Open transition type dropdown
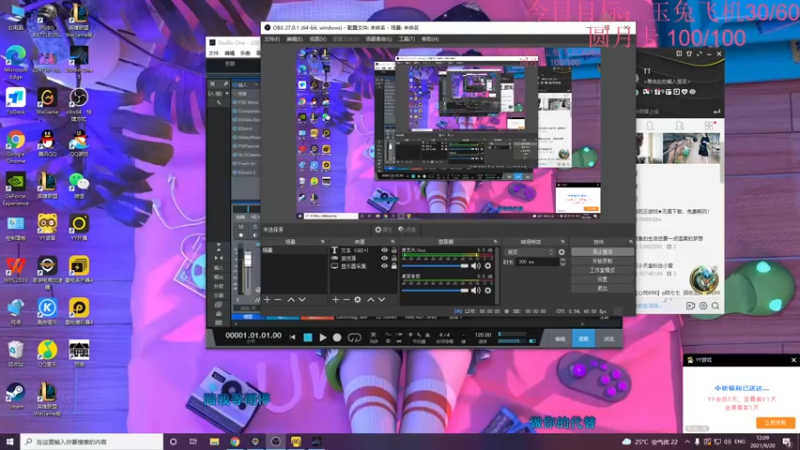 530,252
